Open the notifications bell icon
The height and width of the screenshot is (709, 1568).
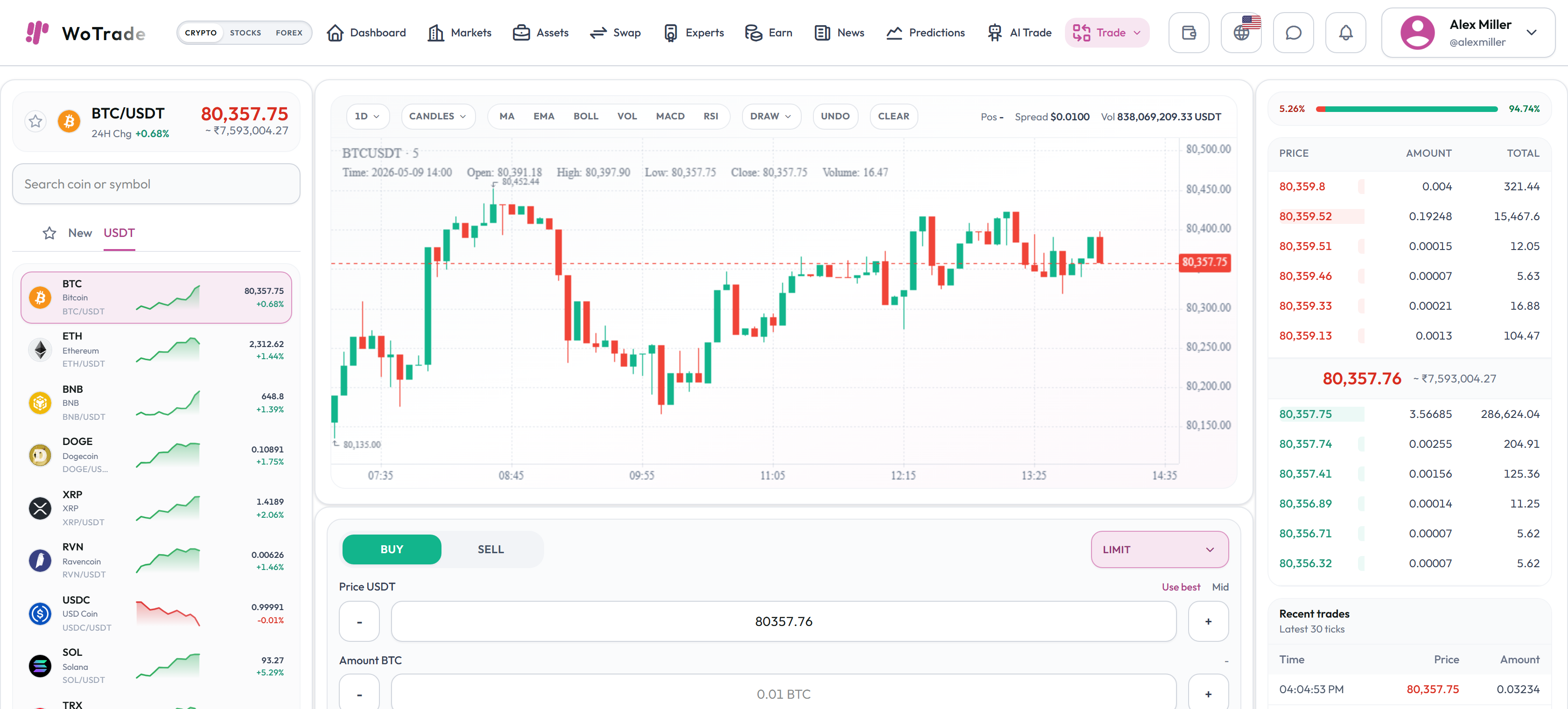(x=1345, y=33)
